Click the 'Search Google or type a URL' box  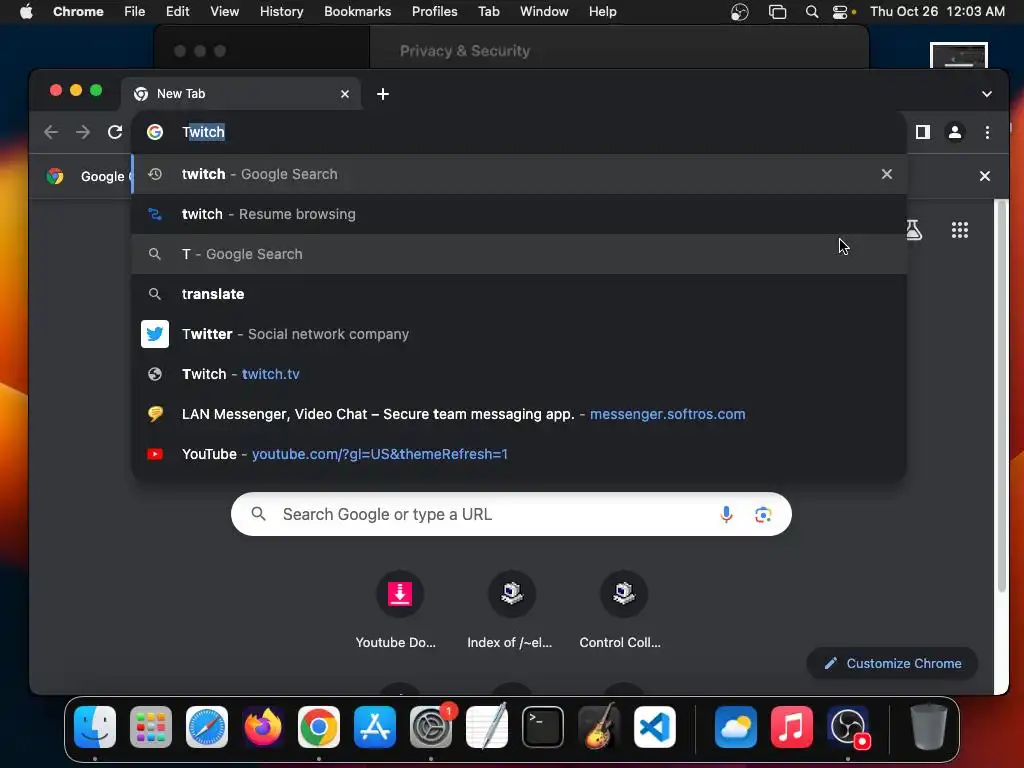point(511,514)
